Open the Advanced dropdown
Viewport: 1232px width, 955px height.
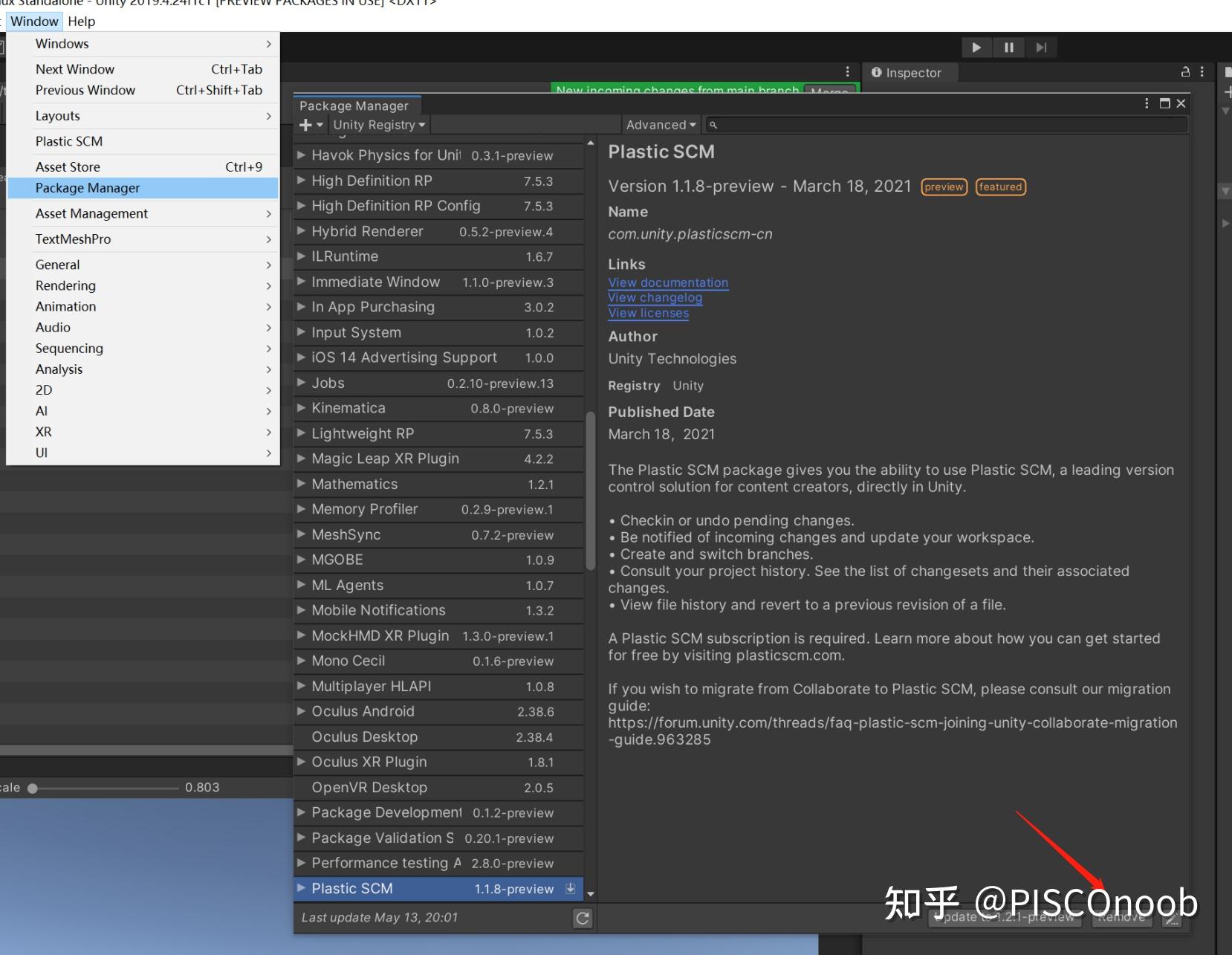(660, 124)
